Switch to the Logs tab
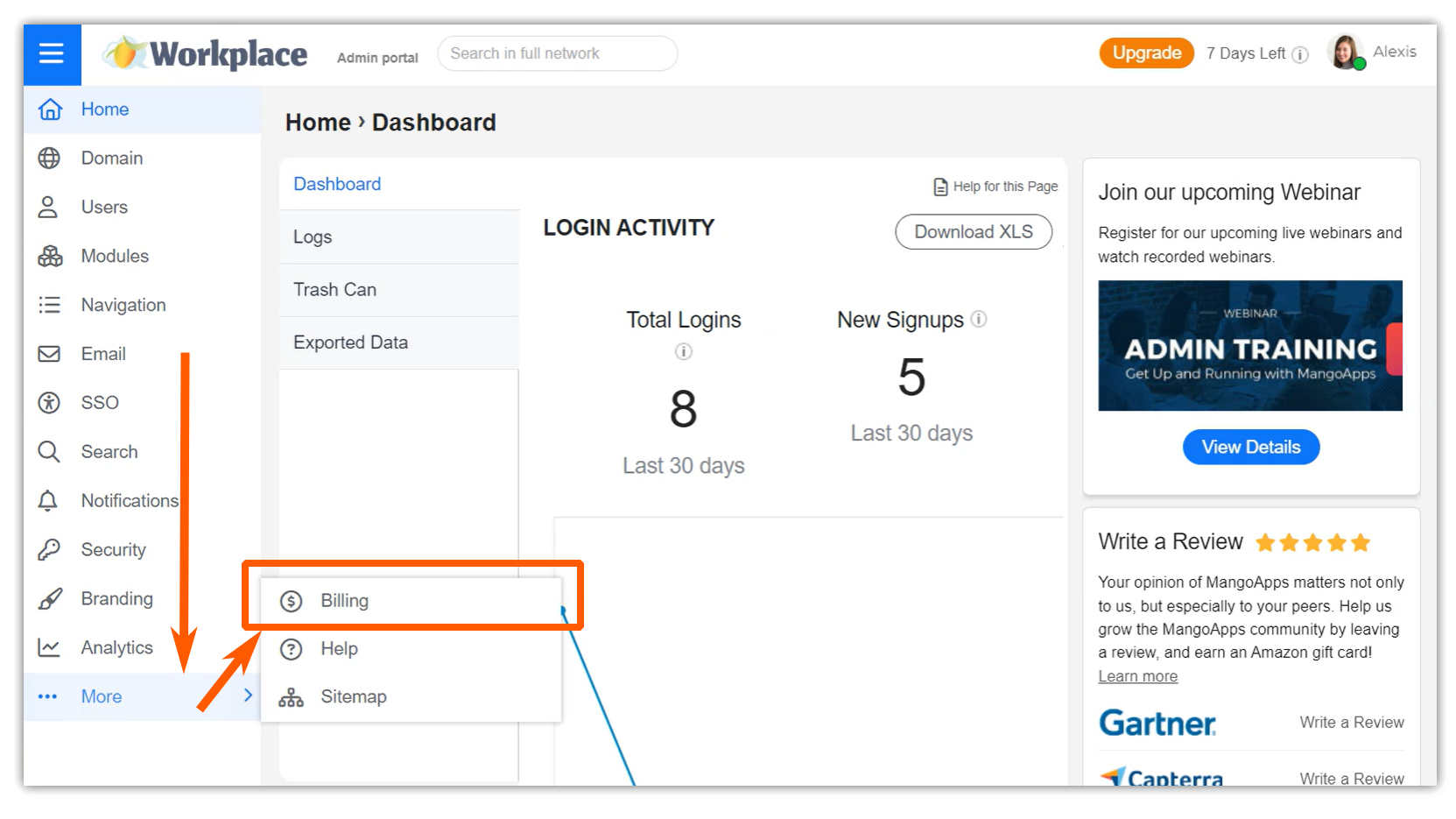This screenshot has width=1456, height=819. [313, 237]
